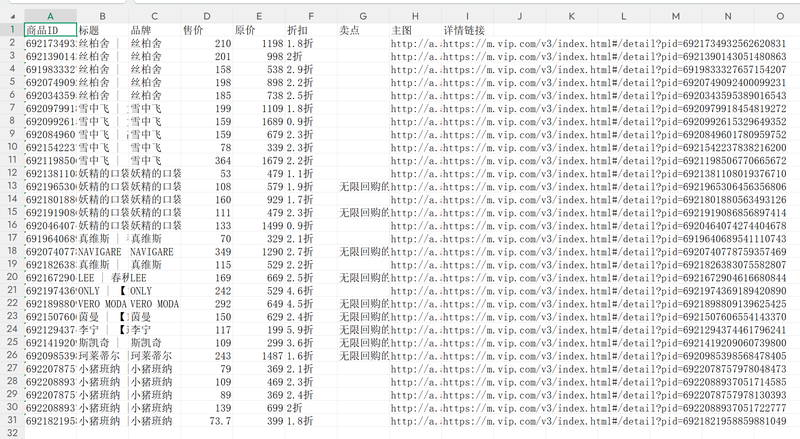Click the 商品ID header cell A1
The height and width of the screenshot is (439, 800).
(x=51, y=30)
